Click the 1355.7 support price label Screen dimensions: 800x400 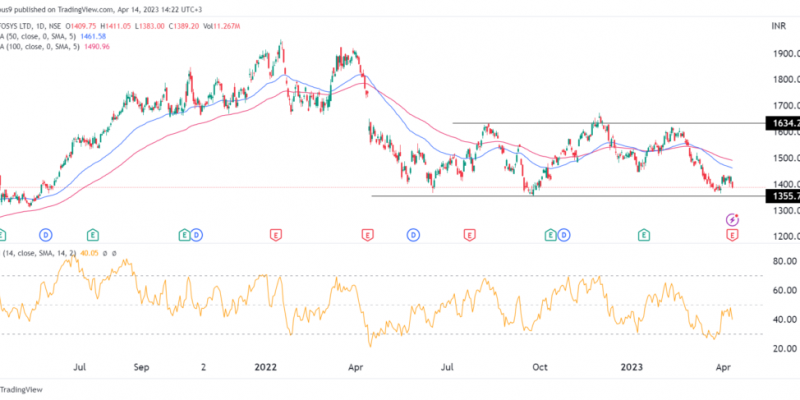pyautogui.click(x=783, y=196)
